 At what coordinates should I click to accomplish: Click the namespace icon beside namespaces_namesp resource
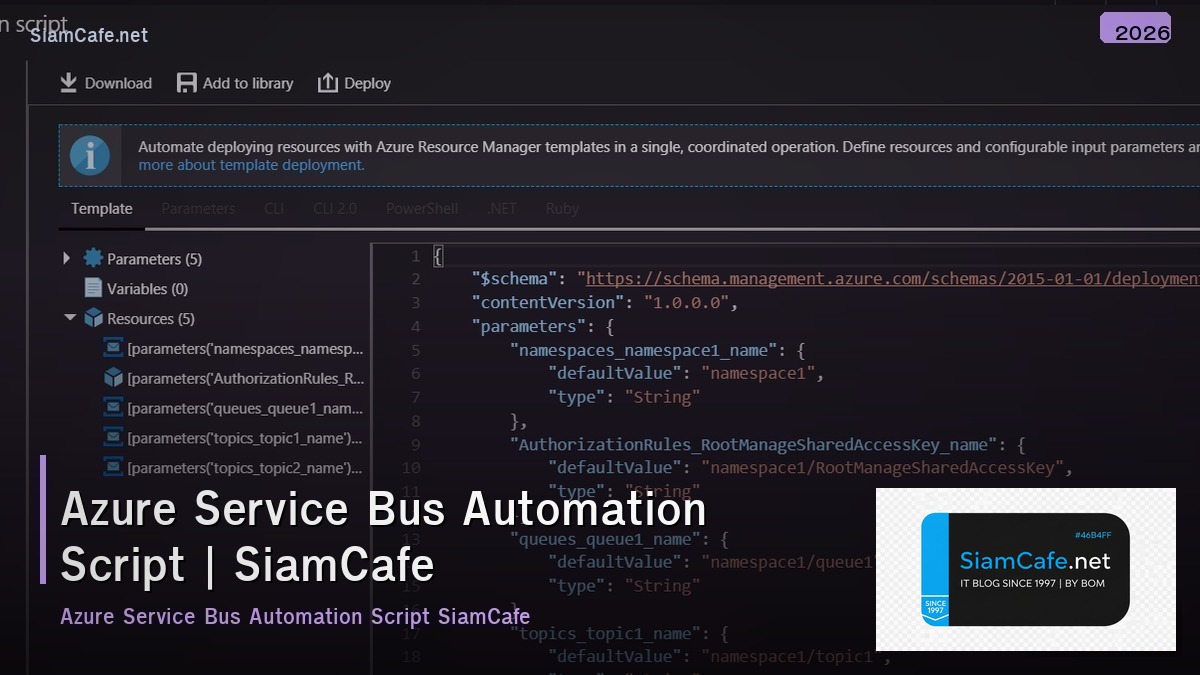click(112, 348)
